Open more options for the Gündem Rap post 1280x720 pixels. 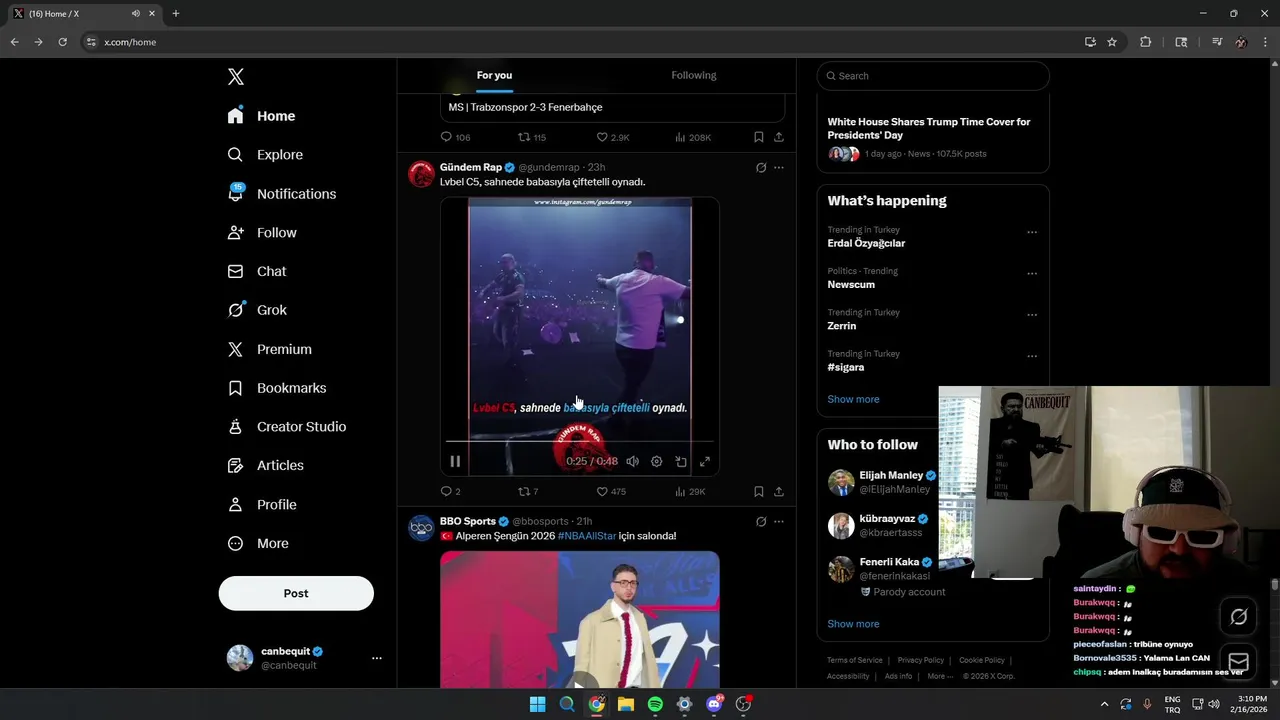click(779, 167)
